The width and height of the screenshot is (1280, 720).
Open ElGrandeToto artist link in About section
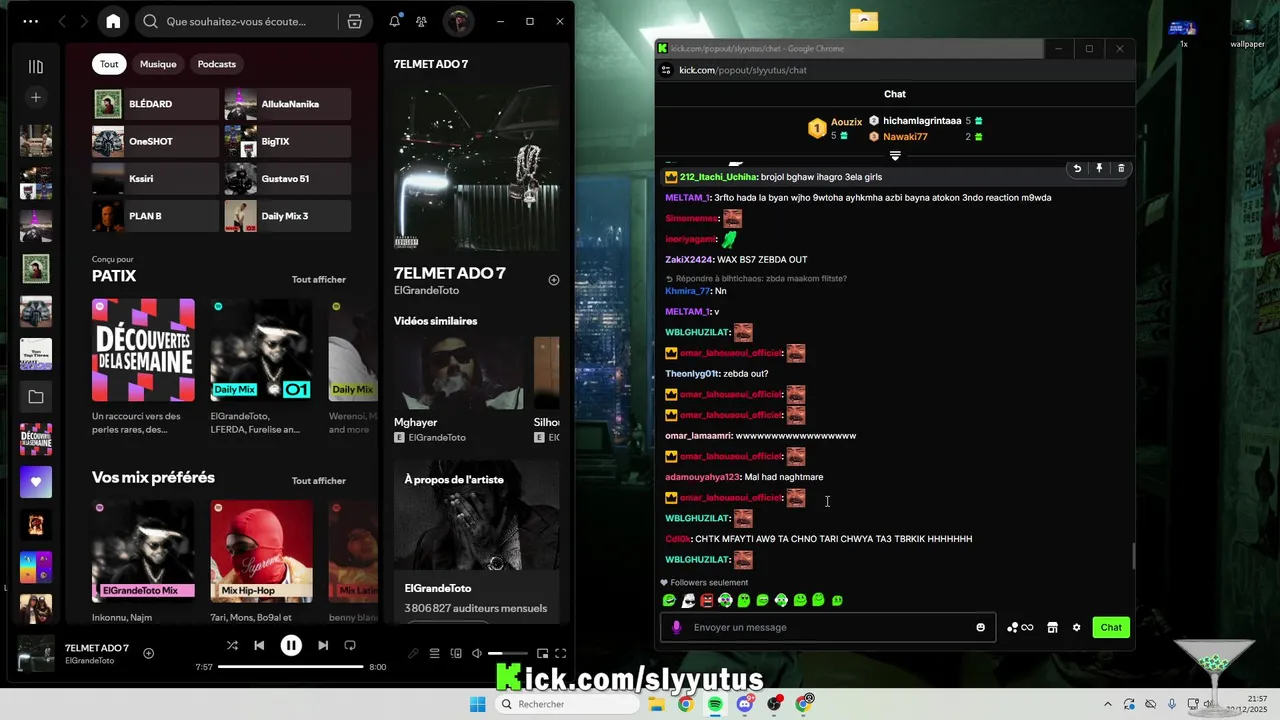pyautogui.click(x=437, y=588)
